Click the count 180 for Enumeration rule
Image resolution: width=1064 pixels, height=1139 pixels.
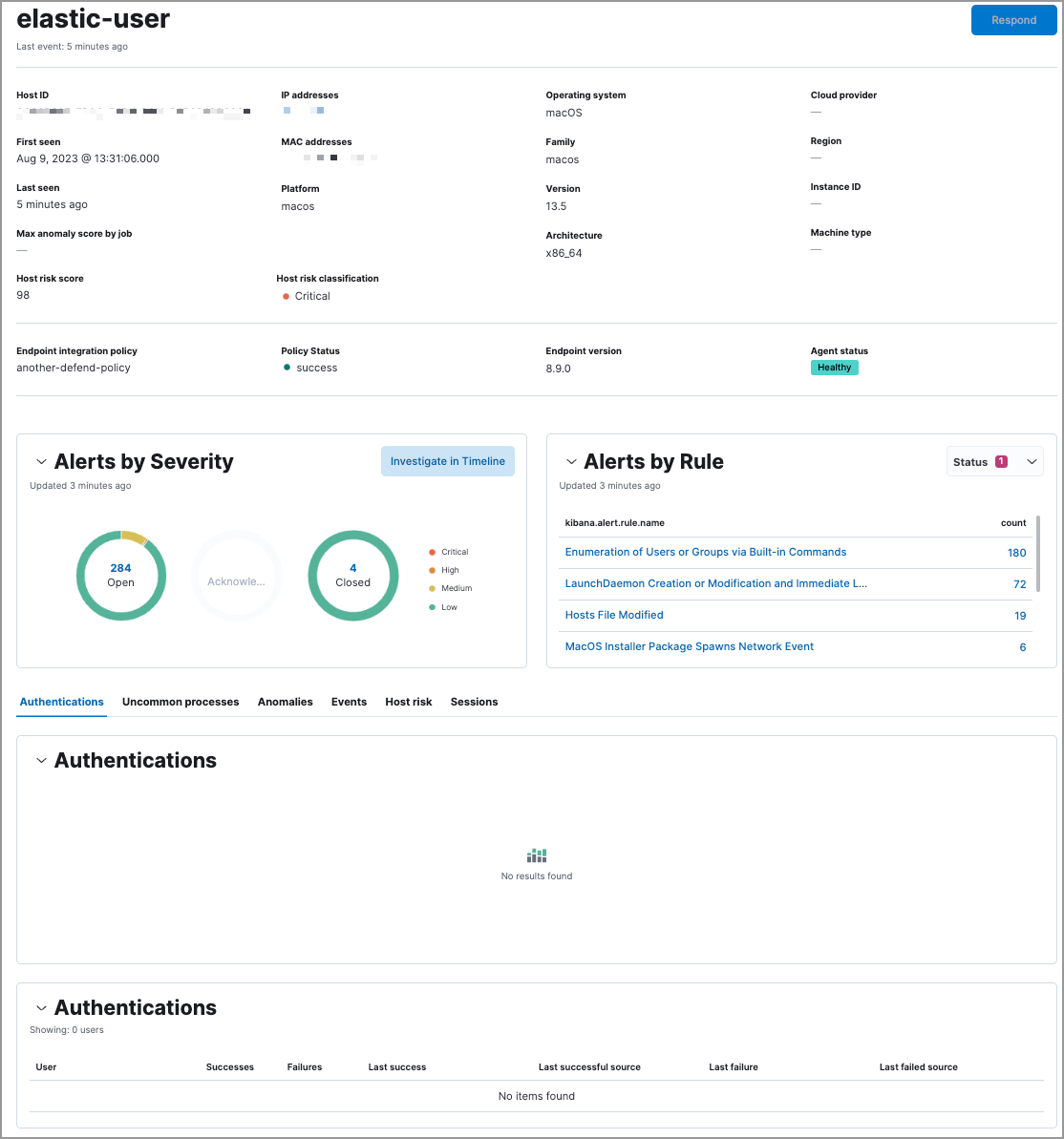1016,553
